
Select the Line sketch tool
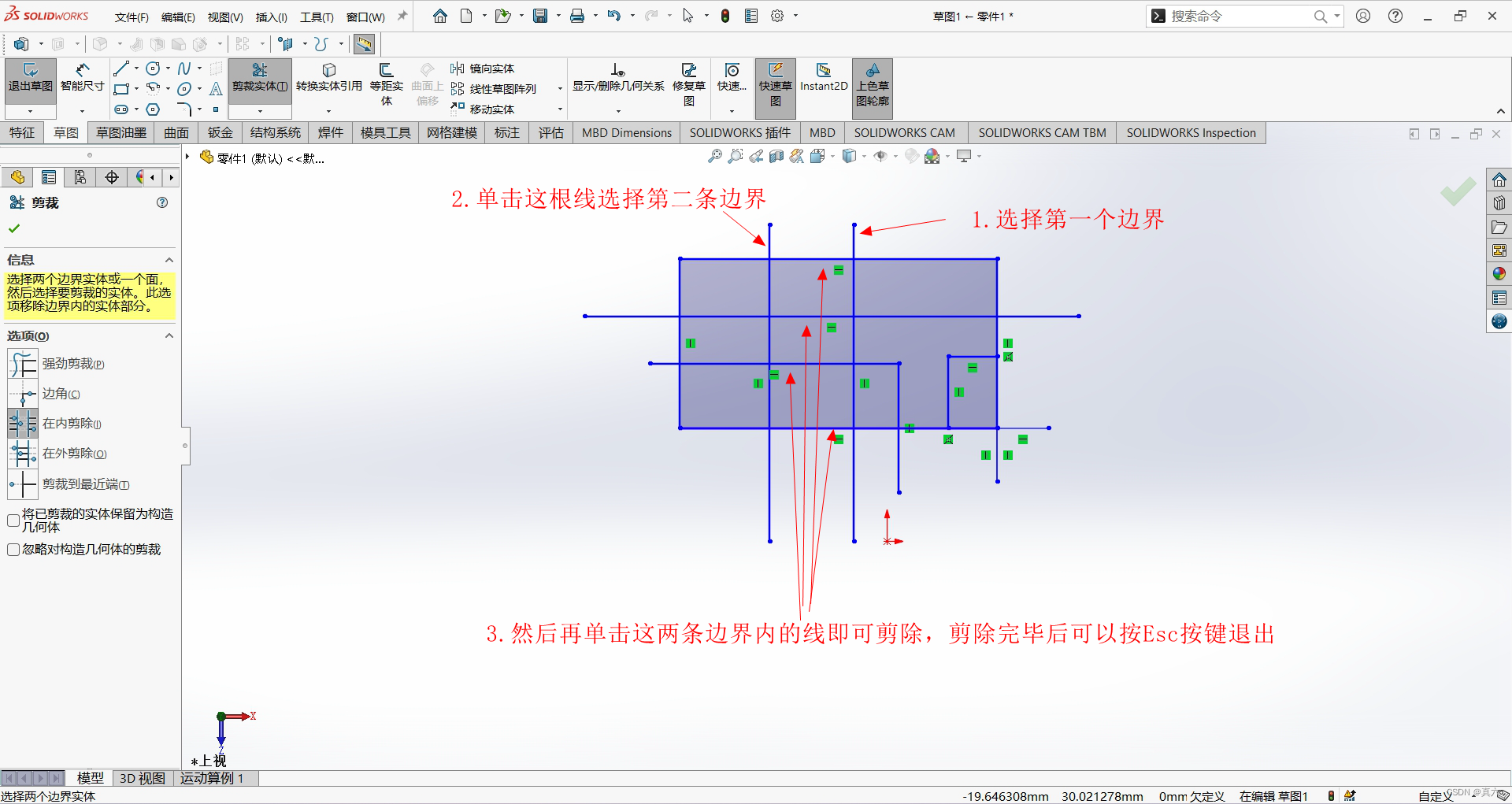click(120, 69)
